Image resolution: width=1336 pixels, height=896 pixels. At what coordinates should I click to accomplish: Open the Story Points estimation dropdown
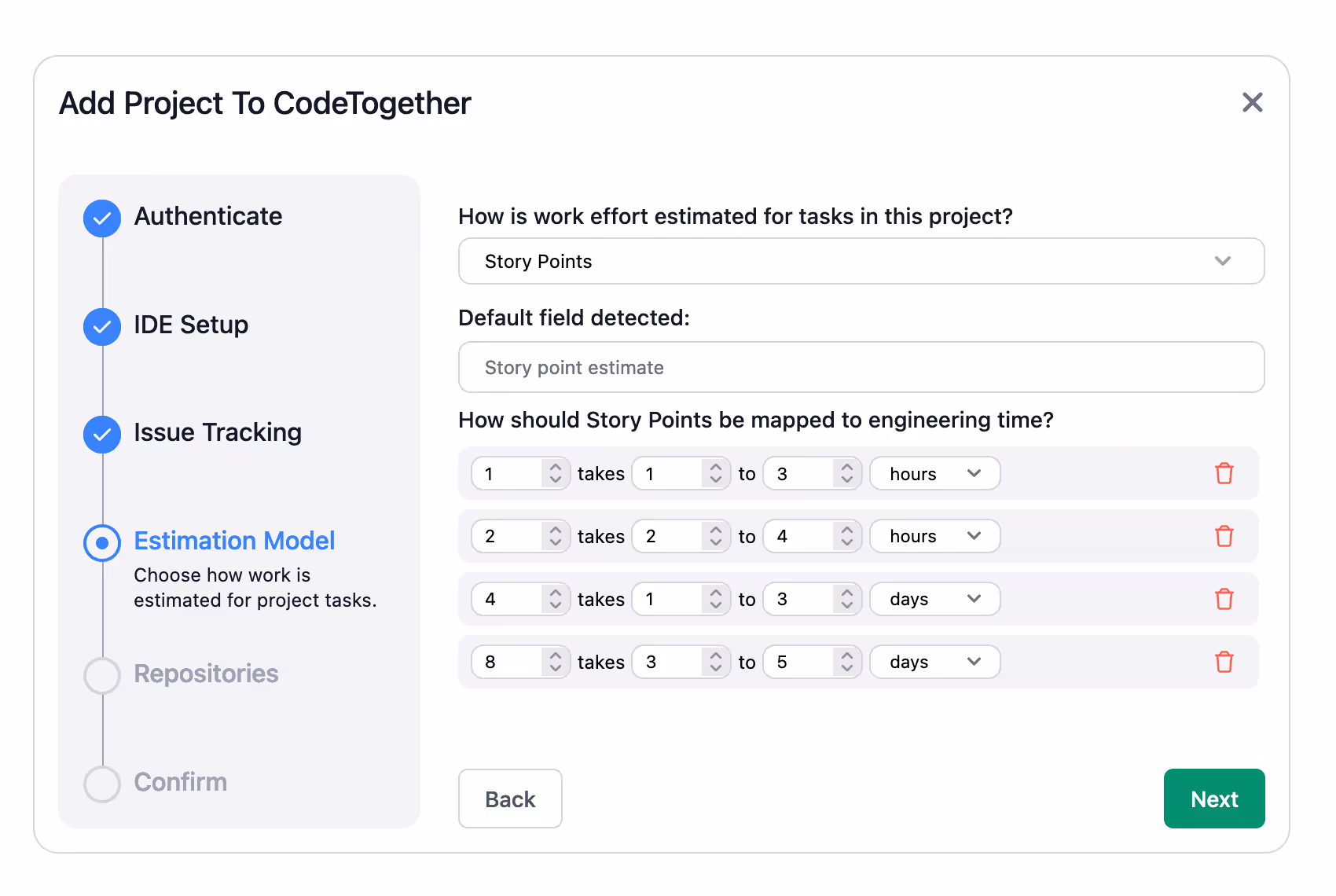861,261
